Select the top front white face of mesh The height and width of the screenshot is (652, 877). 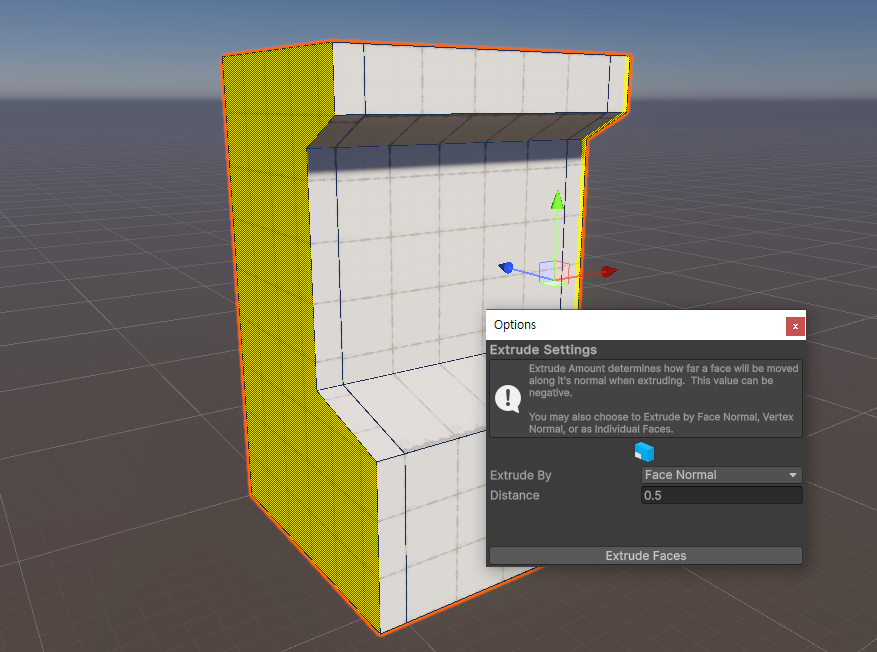[x=470, y=78]
